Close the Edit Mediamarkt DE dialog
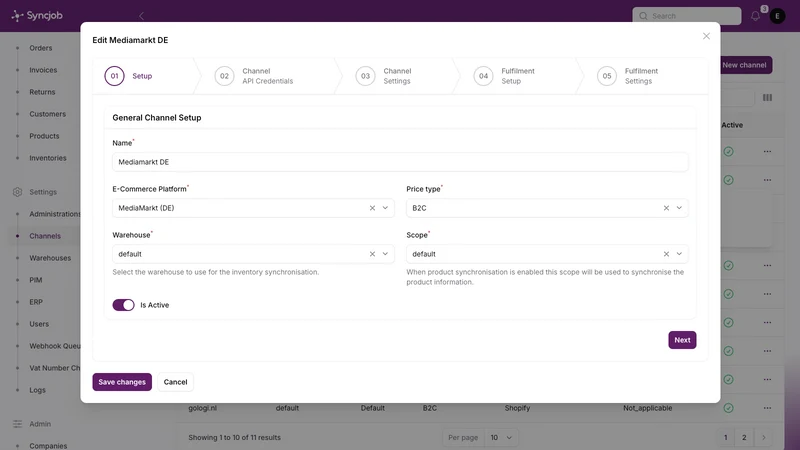The height and width of the screenshot is (450, 800). pos(706,36)
